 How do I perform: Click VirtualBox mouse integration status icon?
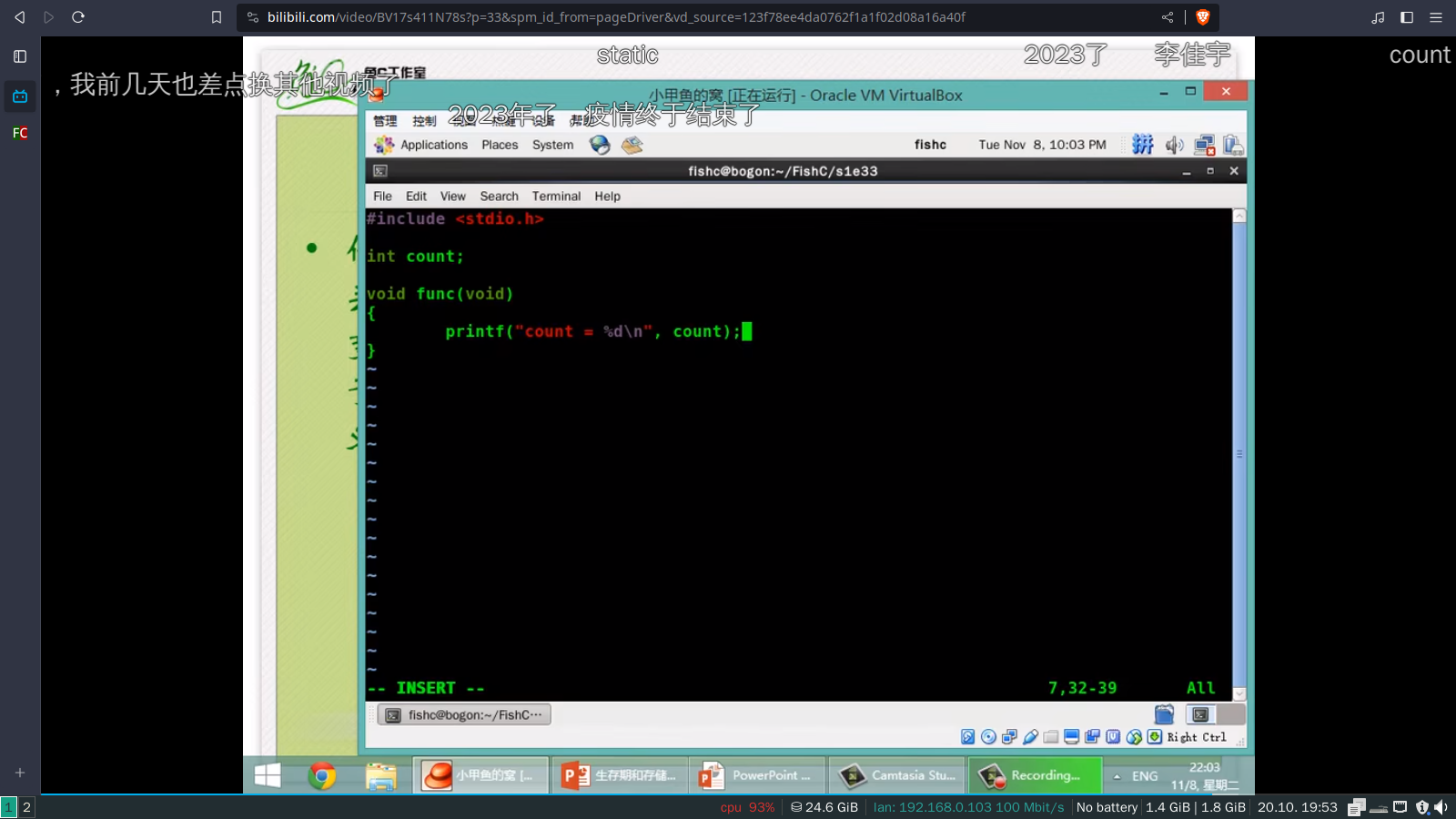coord(1134,737)
